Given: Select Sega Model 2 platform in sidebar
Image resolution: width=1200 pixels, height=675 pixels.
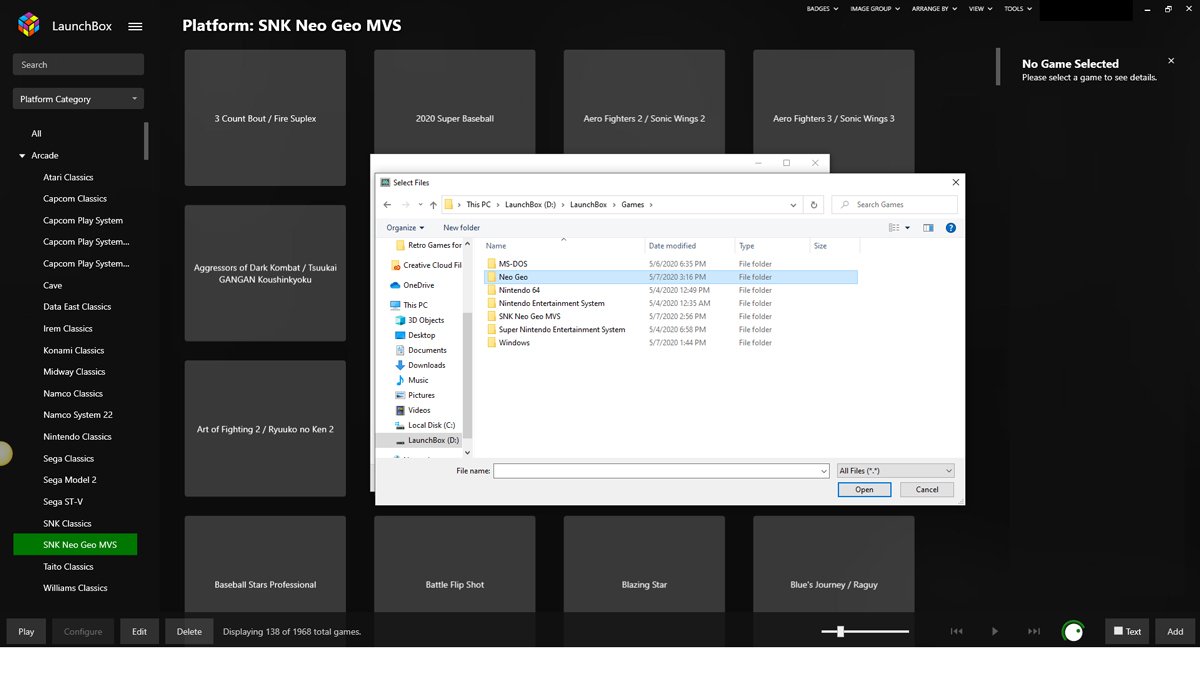Looking at the screenshot, I should point(70,480).
